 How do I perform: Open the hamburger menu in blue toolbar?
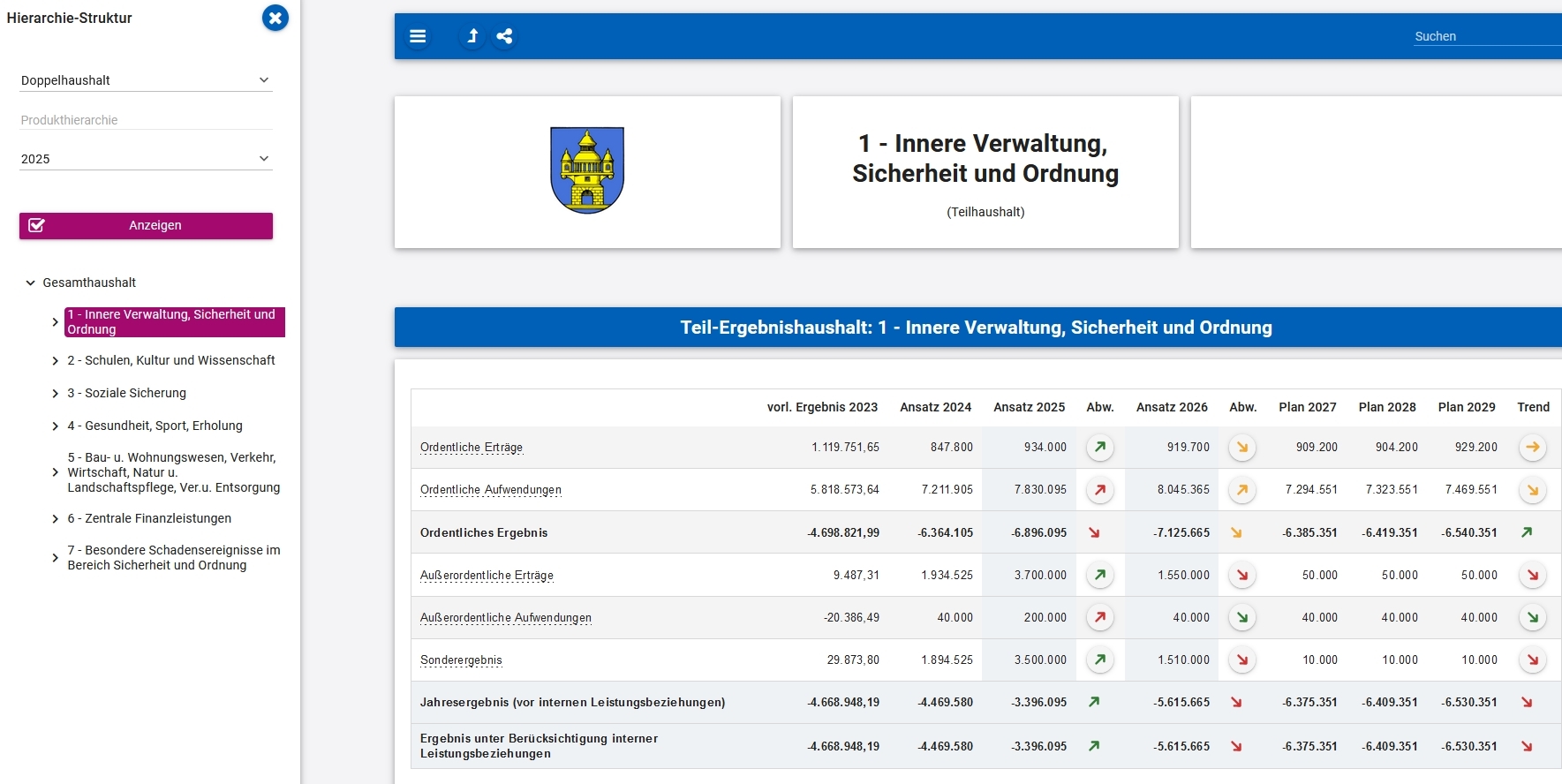[x=418, y=36]
